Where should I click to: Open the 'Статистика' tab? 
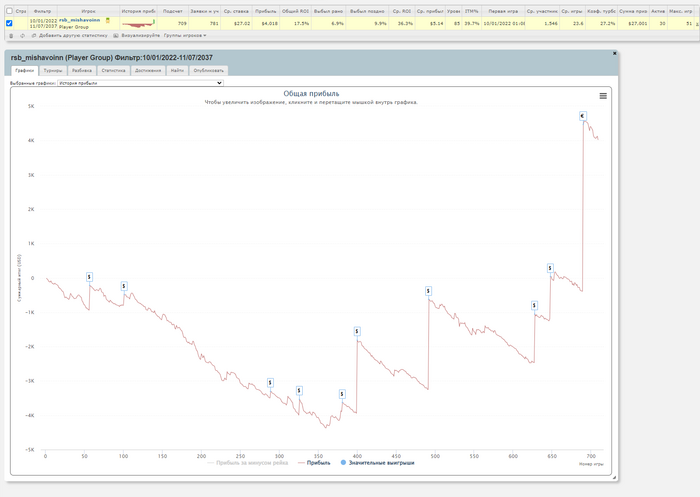[114, 71]
